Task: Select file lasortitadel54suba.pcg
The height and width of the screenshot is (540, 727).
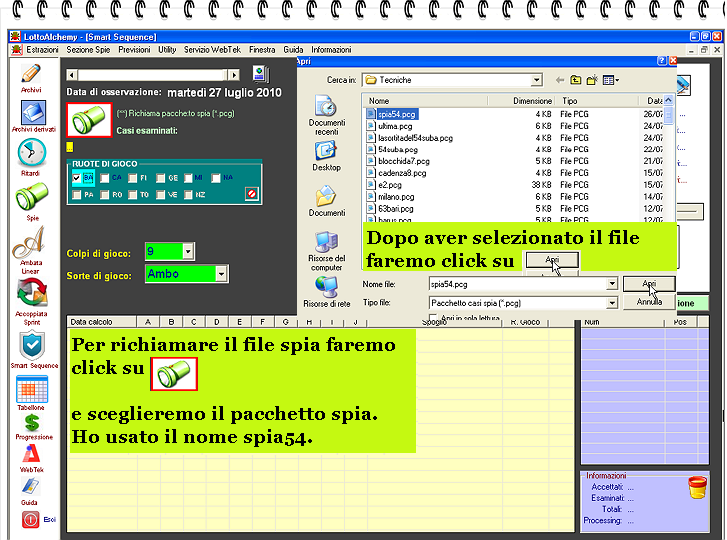Action: (415, 138)
